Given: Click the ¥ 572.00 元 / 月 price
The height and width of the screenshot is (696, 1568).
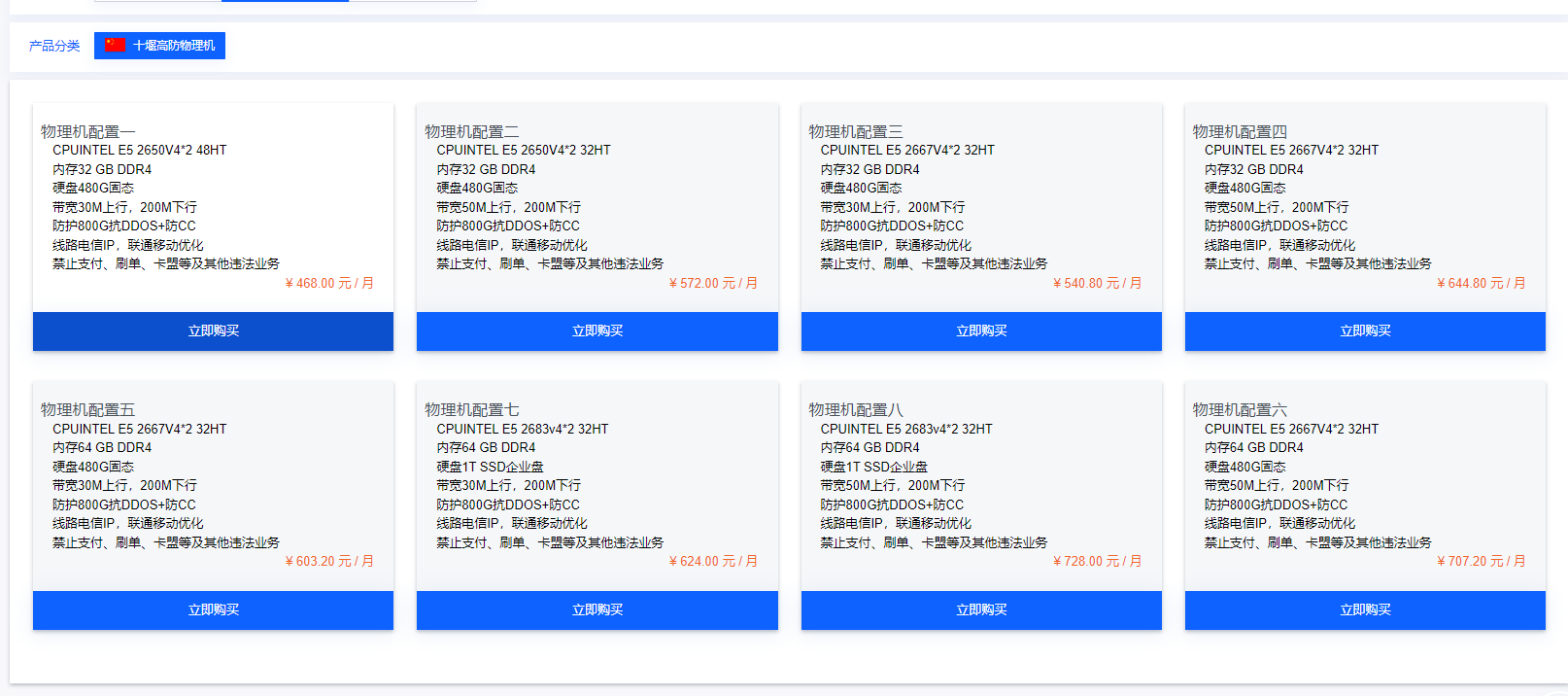Looking at the screenshot, I should pos(713,283).
